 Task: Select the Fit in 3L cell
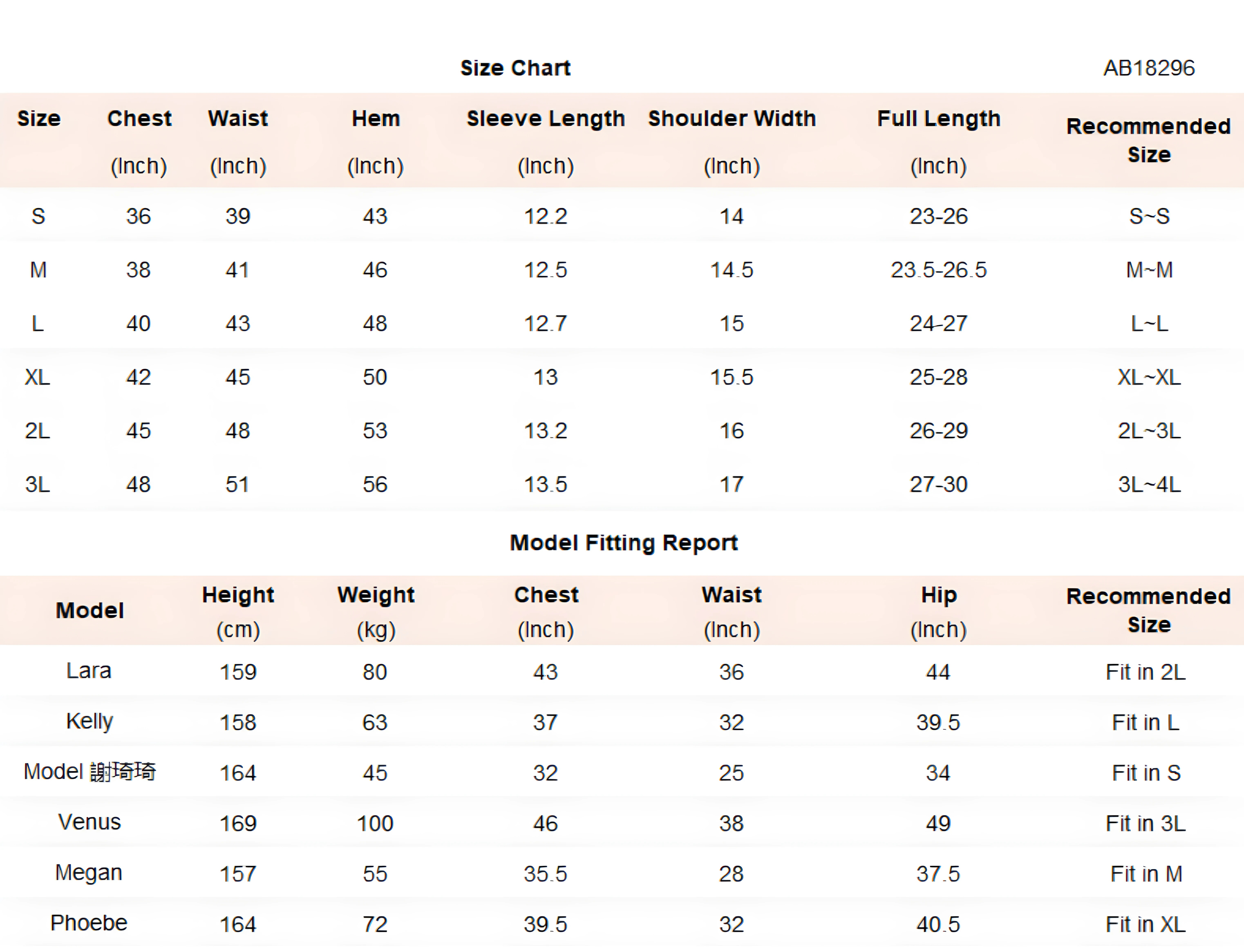point(1145,823)
